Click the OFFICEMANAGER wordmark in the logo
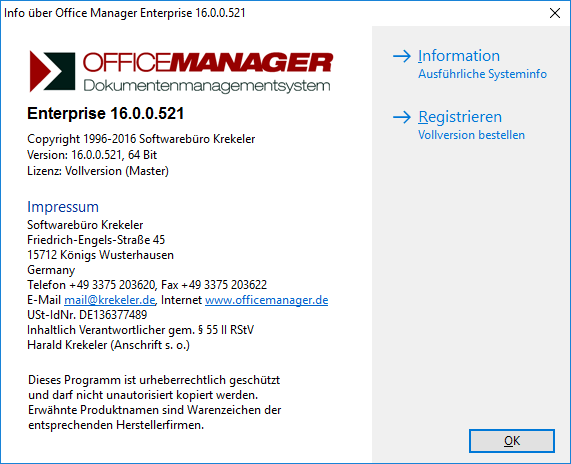Viewport: 571px width, 464px height. coord(208,62)
